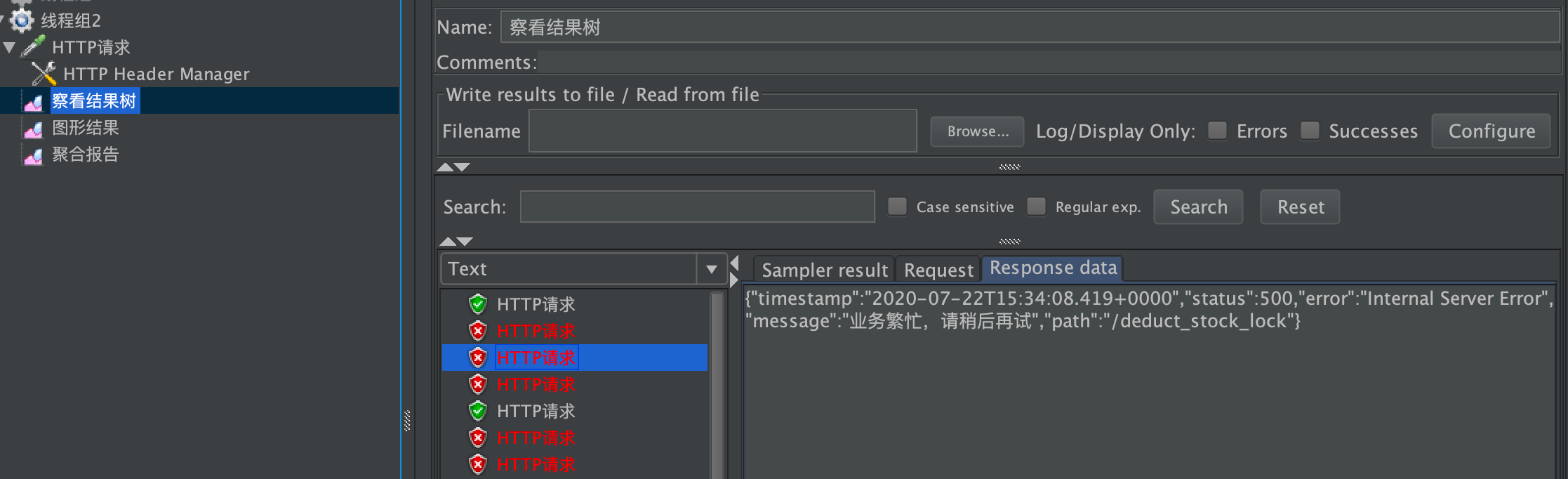
Task: Select the 图形结果 listener icon
Action: 33,129
